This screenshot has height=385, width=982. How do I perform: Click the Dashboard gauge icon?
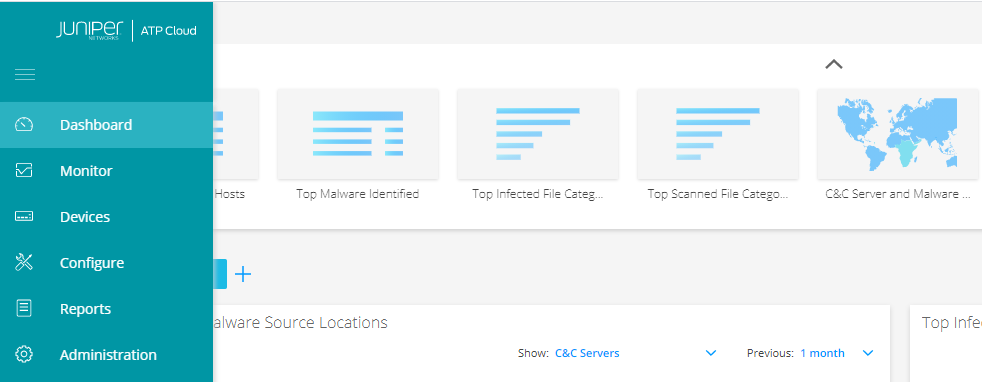(24, 125)
